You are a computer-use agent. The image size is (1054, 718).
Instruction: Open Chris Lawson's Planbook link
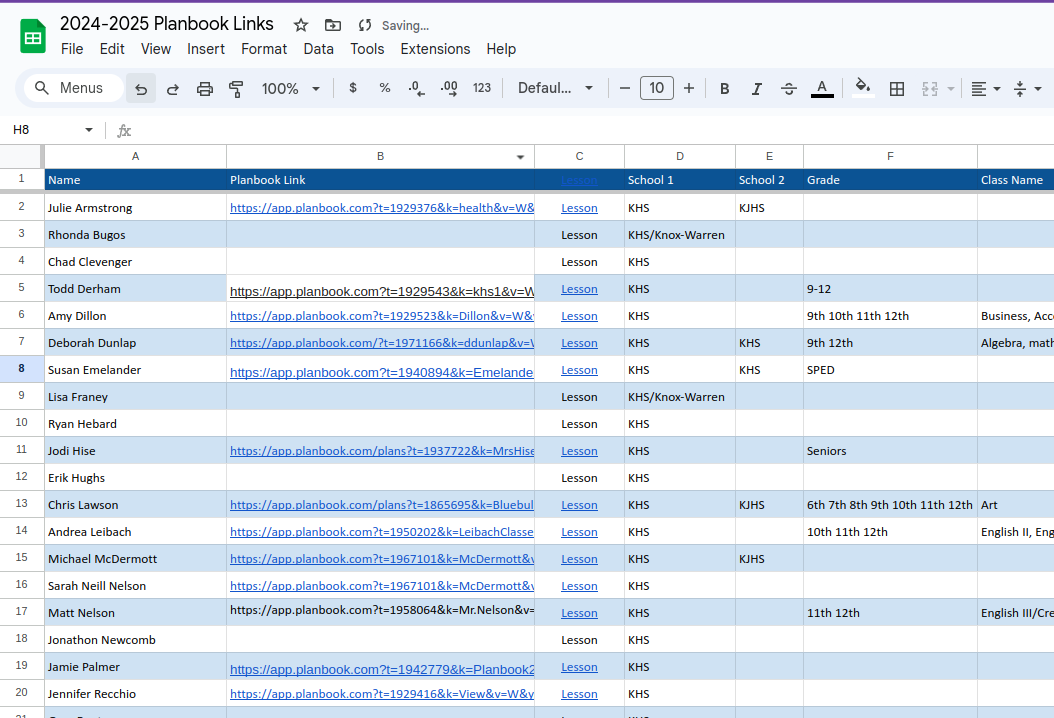[381, 505]
